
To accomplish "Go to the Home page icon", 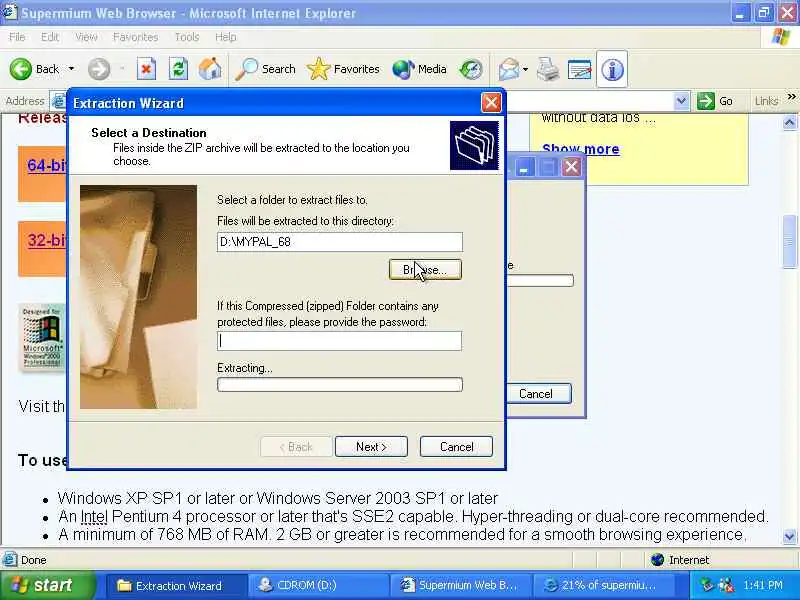I will pos(210,69).
